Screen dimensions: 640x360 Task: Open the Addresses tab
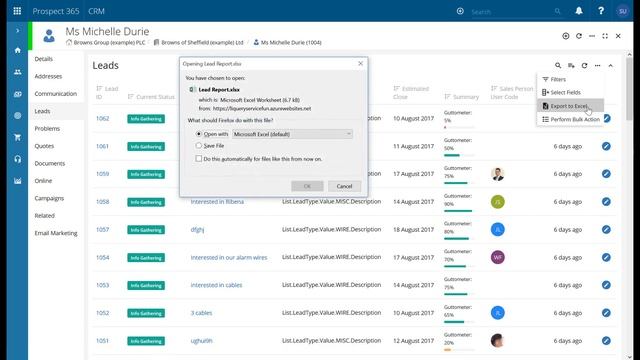click(48, 76)
